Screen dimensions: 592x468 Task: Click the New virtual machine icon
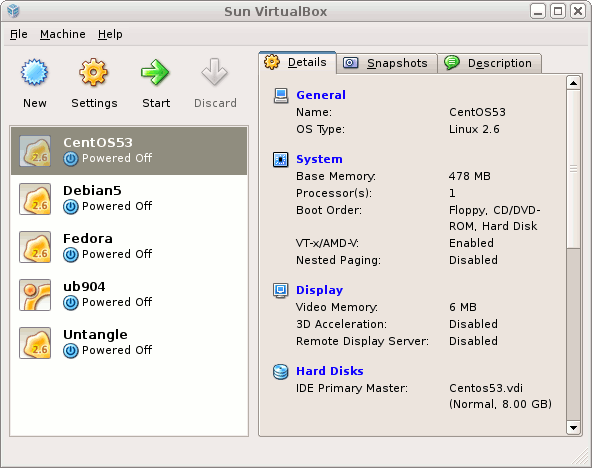pyautogui.click(x=34, y=72)
